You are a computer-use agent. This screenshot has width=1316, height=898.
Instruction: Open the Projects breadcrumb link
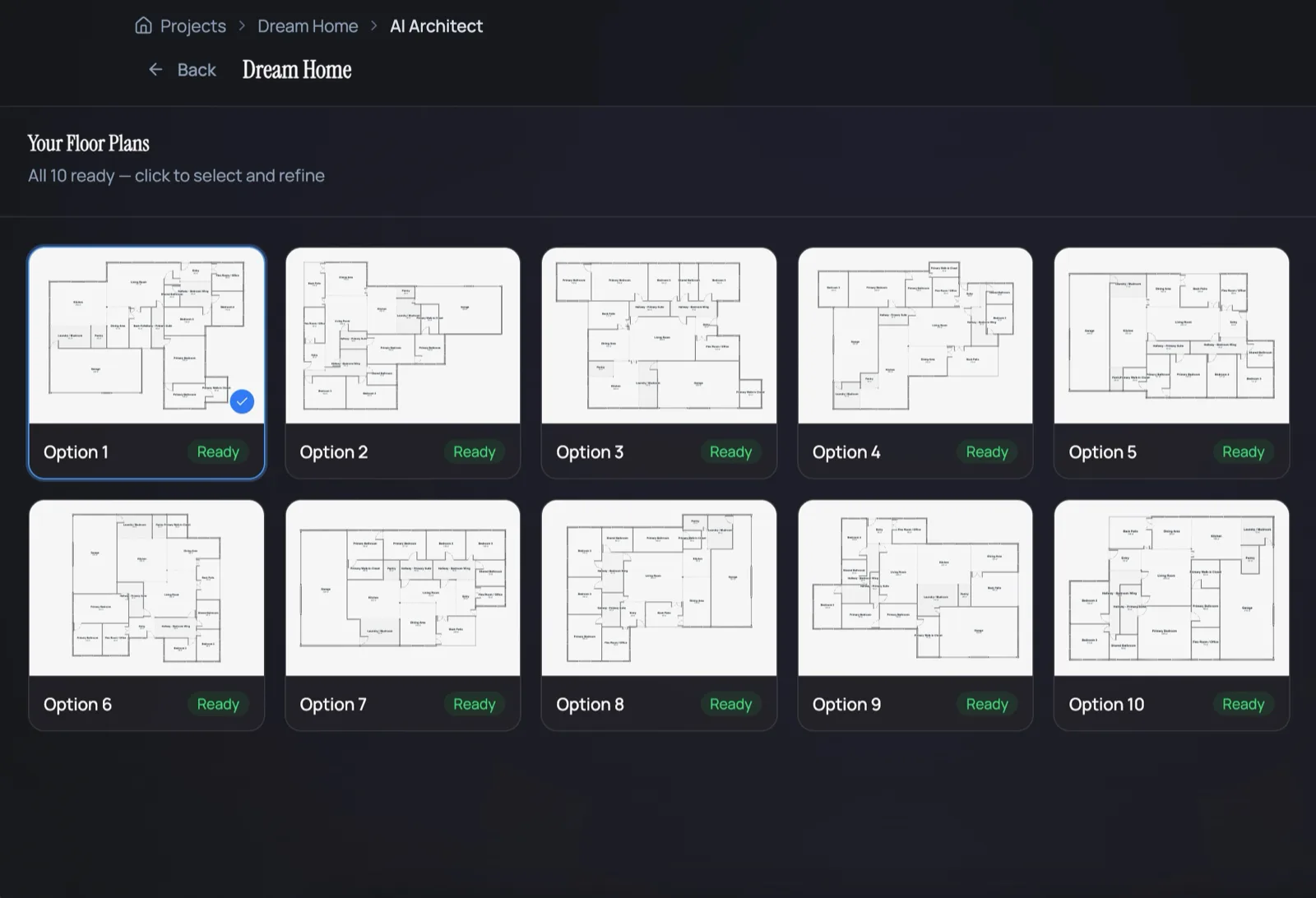[192, 25]
